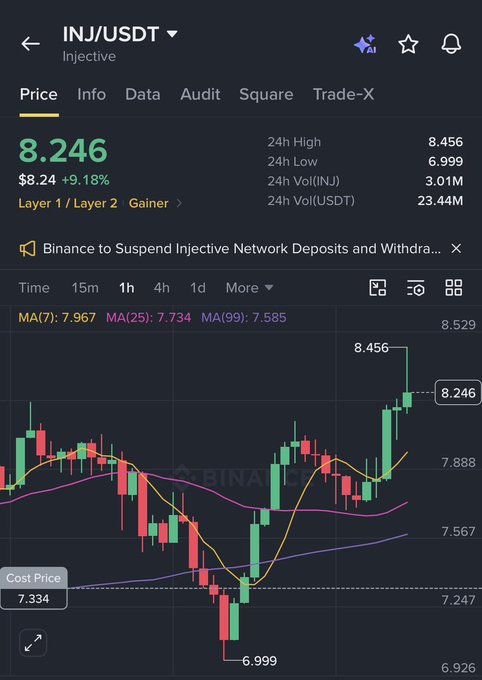Switch to the Info tab
This screenshot has width=482, height=680.
92,94
